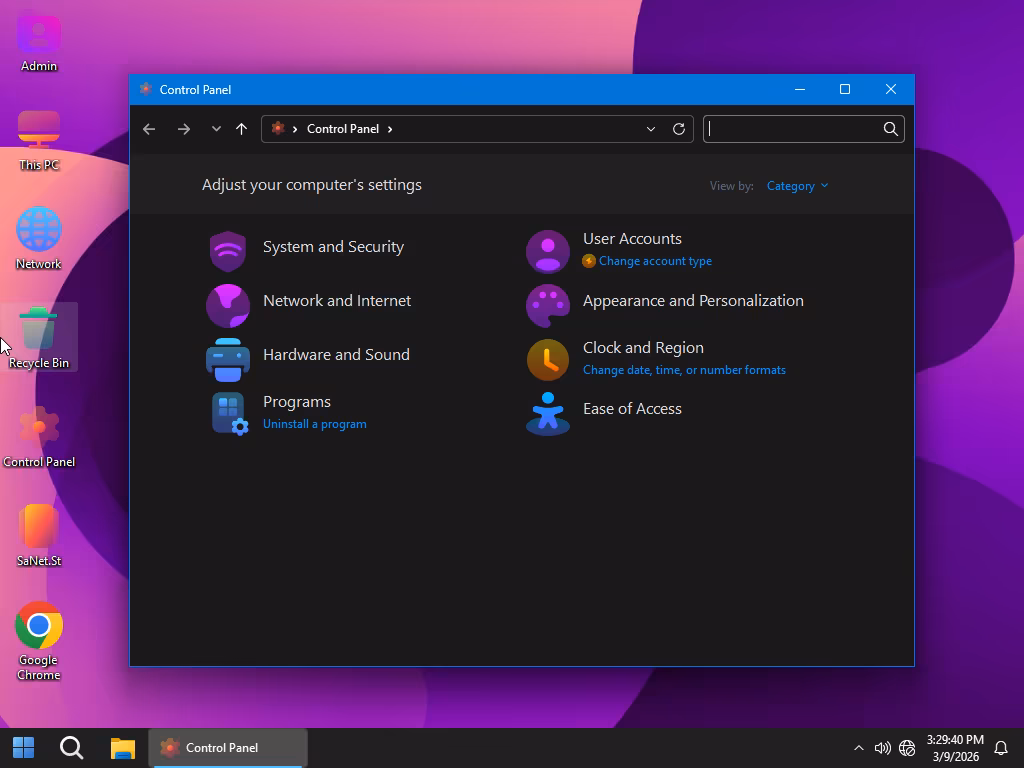Viewport: 1024px width, 768px height.
Task: Expand the View by Category dropdown
Action: click(797, 186)
